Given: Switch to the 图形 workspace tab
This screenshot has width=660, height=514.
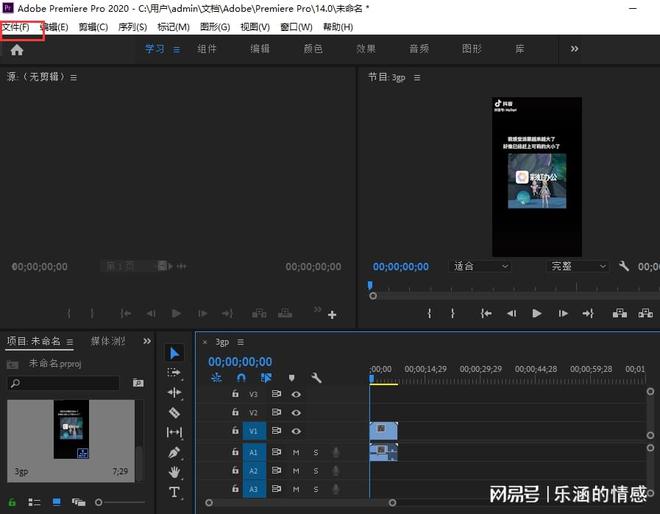Looking at the screenshot, I should click(471, 49).
